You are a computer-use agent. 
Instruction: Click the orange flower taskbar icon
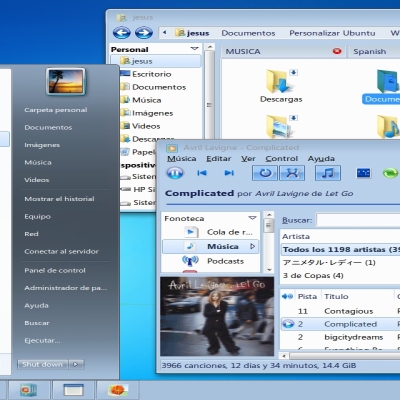coord(117,390)
